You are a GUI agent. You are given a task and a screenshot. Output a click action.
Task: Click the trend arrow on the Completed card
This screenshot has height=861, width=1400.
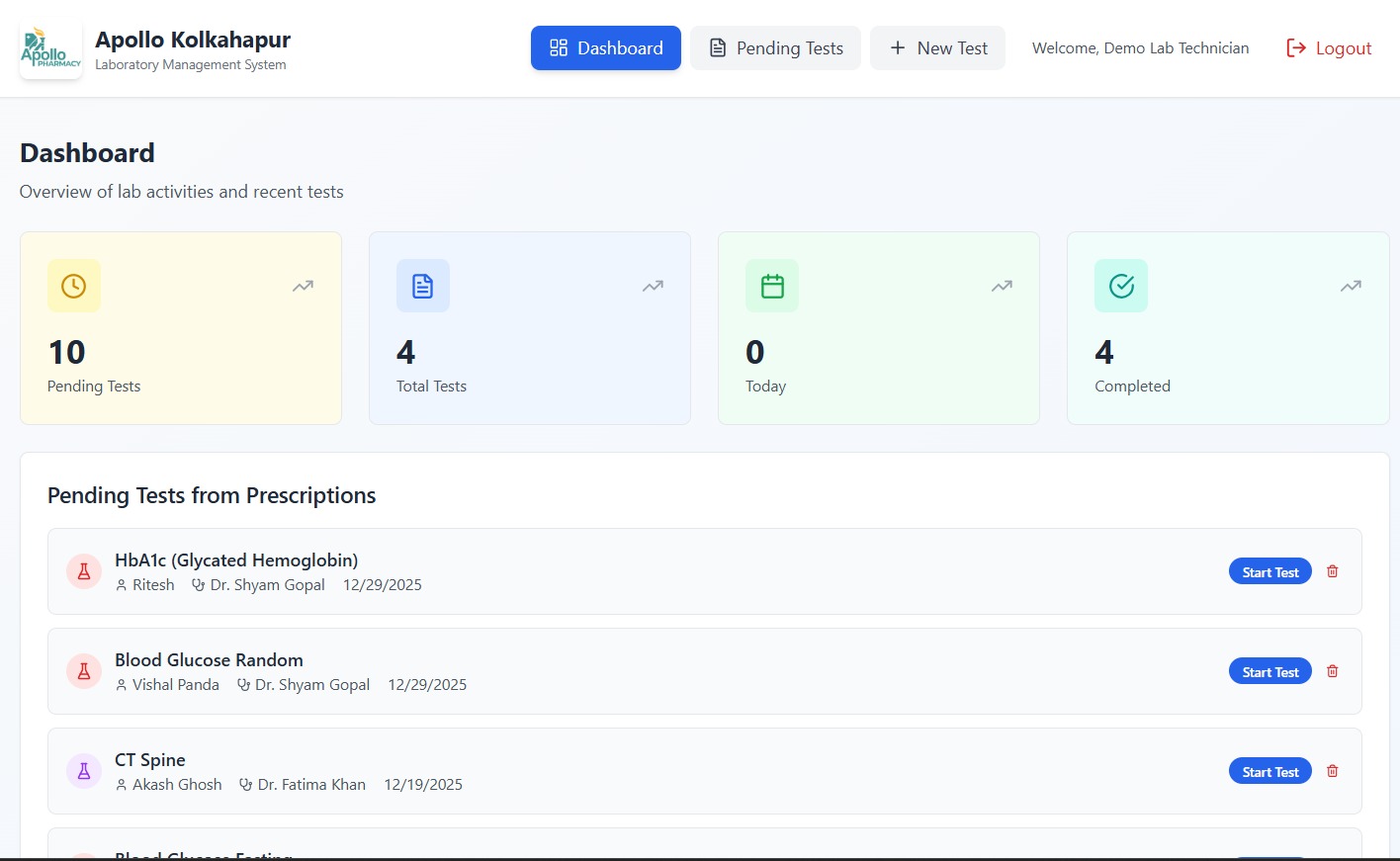click(1351, 286)
